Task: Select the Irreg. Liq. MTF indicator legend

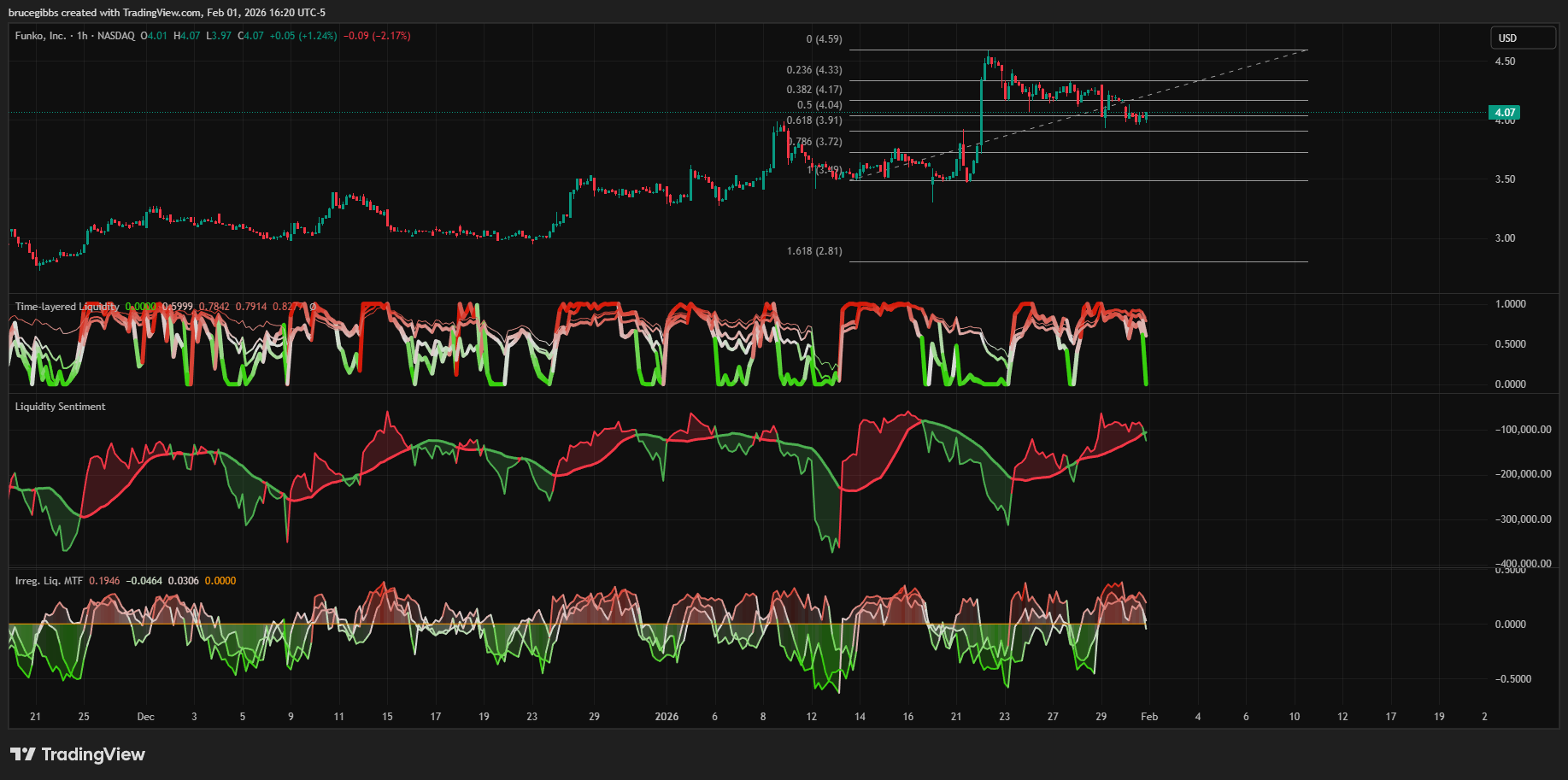Action: point(49,581)
